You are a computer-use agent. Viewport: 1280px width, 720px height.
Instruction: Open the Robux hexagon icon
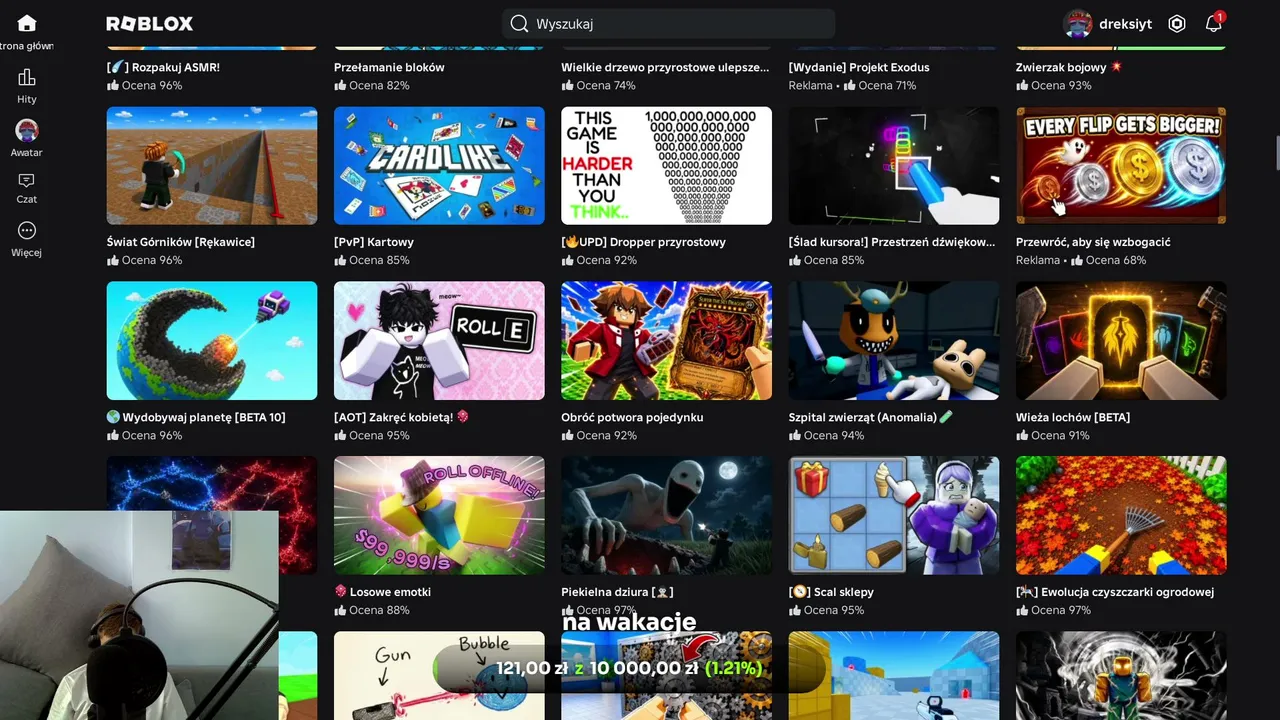click(1177, 24)
